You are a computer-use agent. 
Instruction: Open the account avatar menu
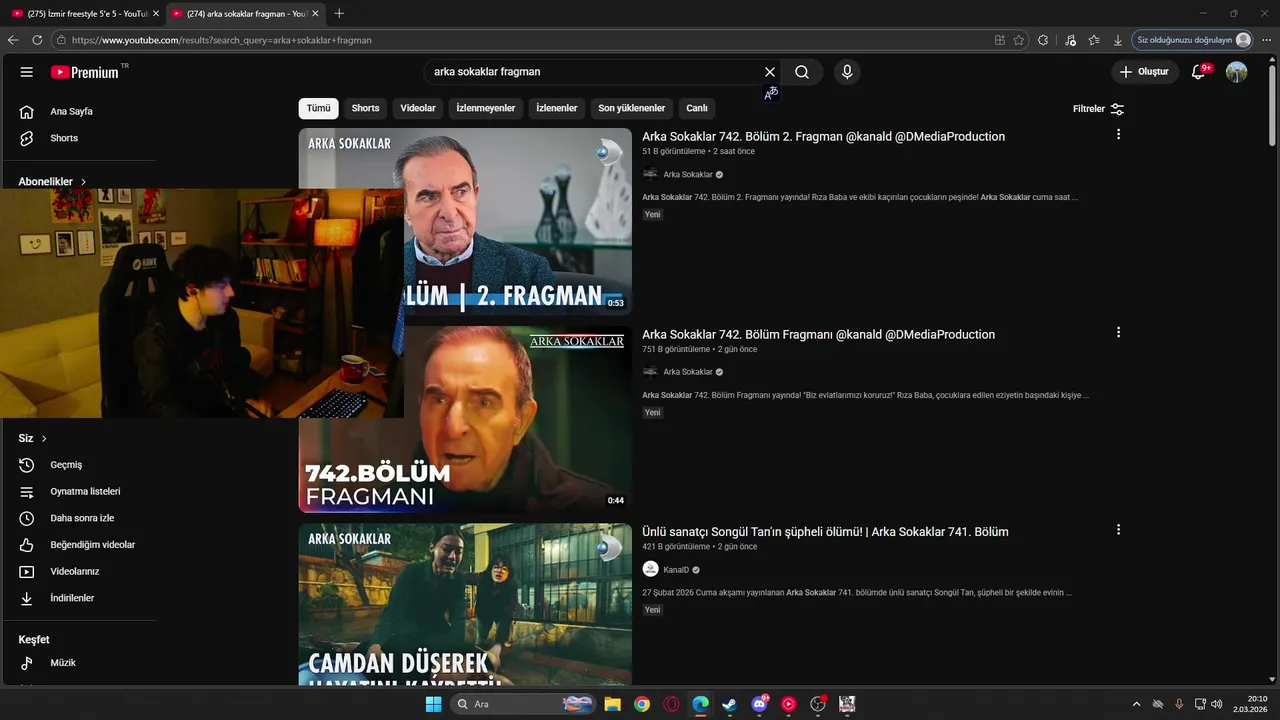(x=1237, y=72)
